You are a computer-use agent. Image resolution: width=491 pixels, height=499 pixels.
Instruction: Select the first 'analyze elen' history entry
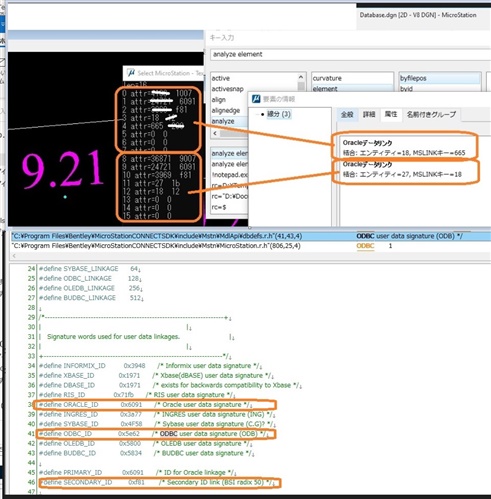[230, 153]
